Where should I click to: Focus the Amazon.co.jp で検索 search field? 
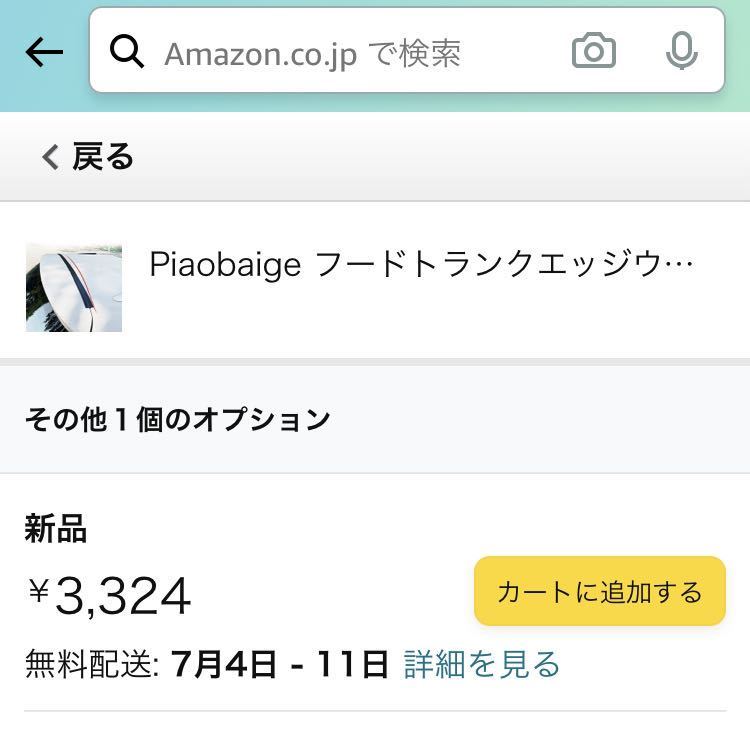[x=407, y=50]
